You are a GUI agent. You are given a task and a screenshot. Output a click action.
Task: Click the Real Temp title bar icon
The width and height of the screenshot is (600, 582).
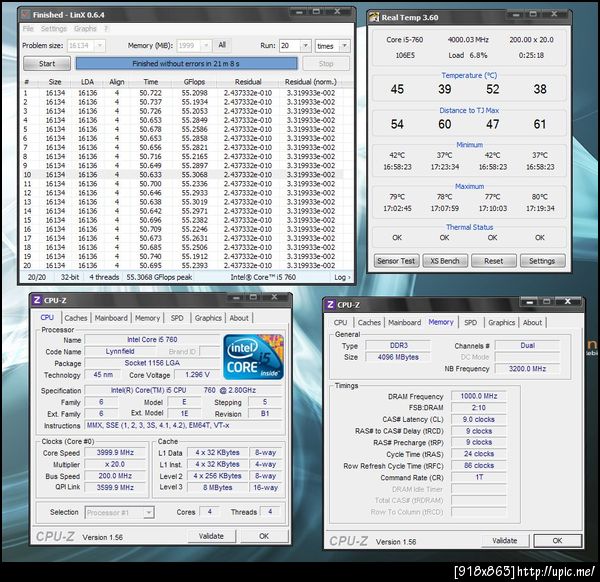[374, 17]
